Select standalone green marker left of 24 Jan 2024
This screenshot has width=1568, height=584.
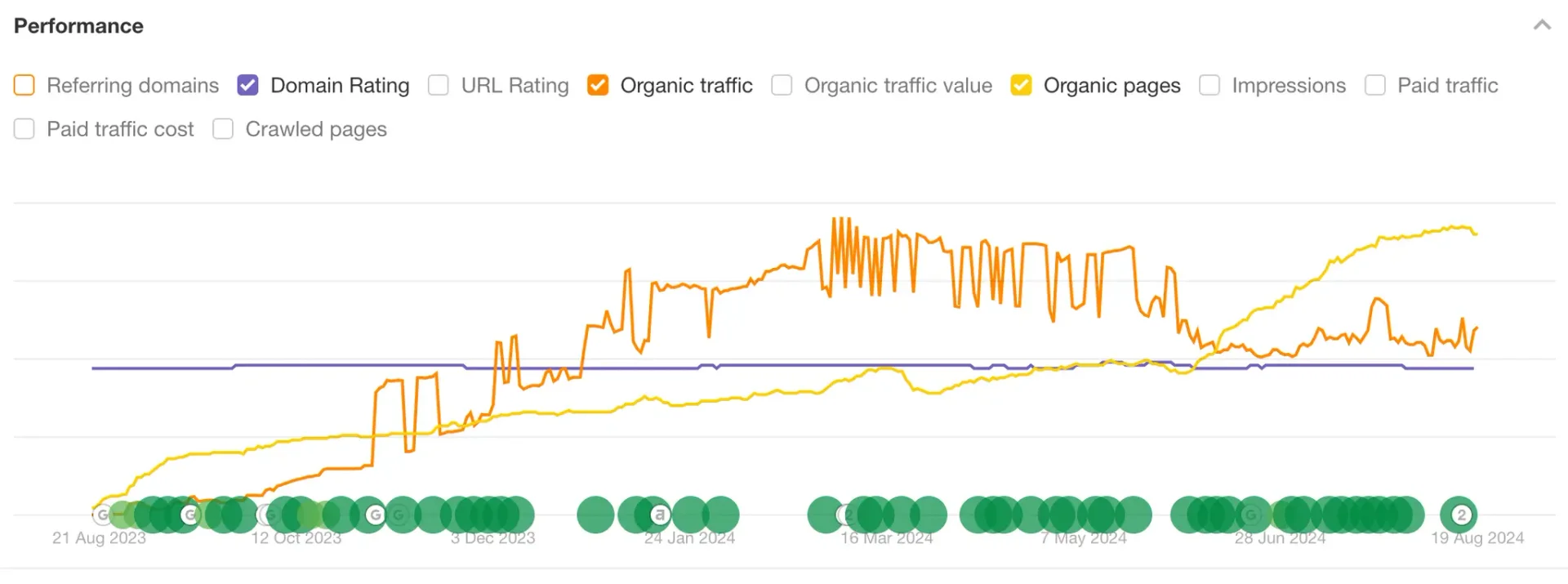click(x=595, y=515)
